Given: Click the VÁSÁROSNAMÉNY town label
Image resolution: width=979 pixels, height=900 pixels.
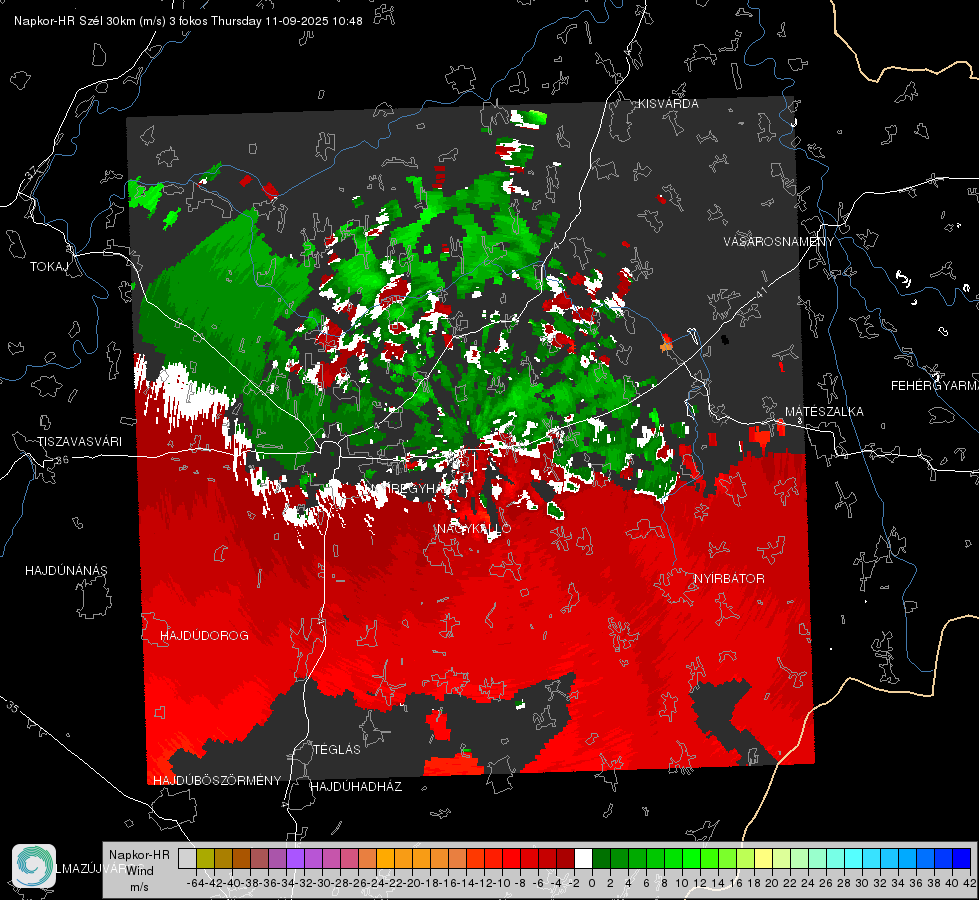Looking at the screenshot, I should 779,242.
